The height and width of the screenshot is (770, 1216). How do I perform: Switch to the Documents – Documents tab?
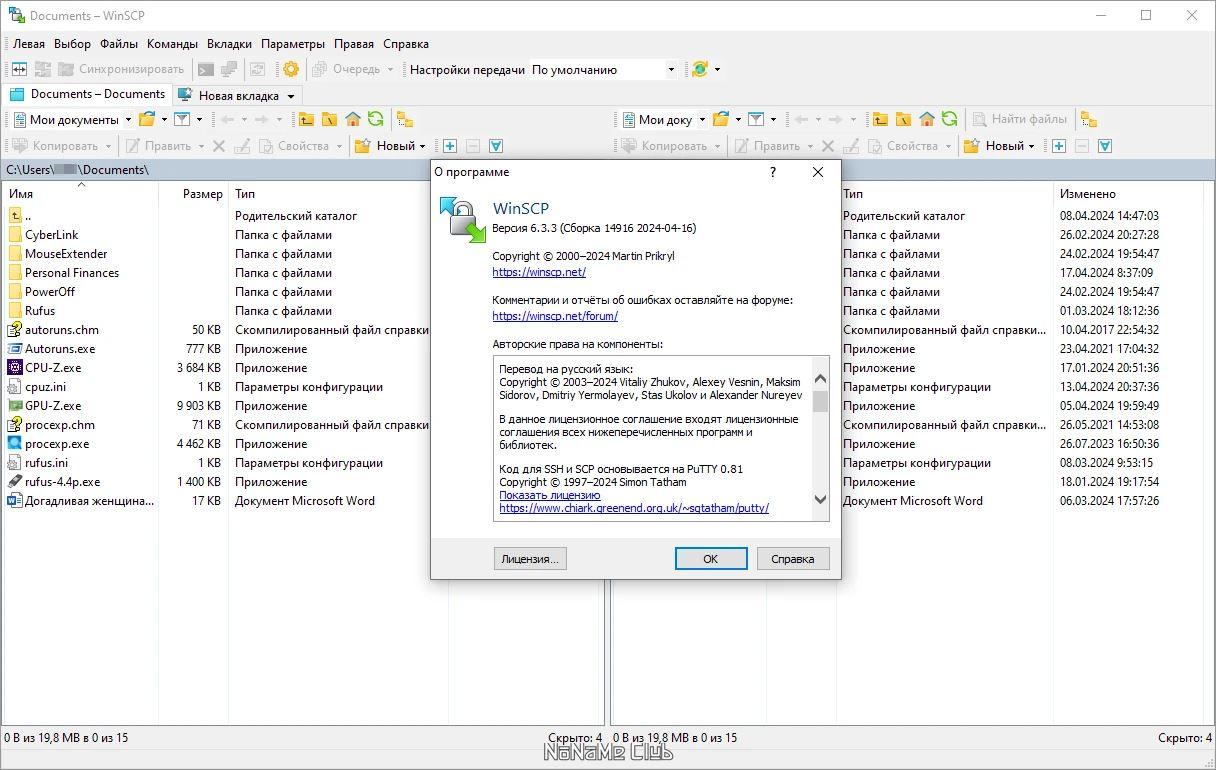pyautogui.click(x=88, y=94)
